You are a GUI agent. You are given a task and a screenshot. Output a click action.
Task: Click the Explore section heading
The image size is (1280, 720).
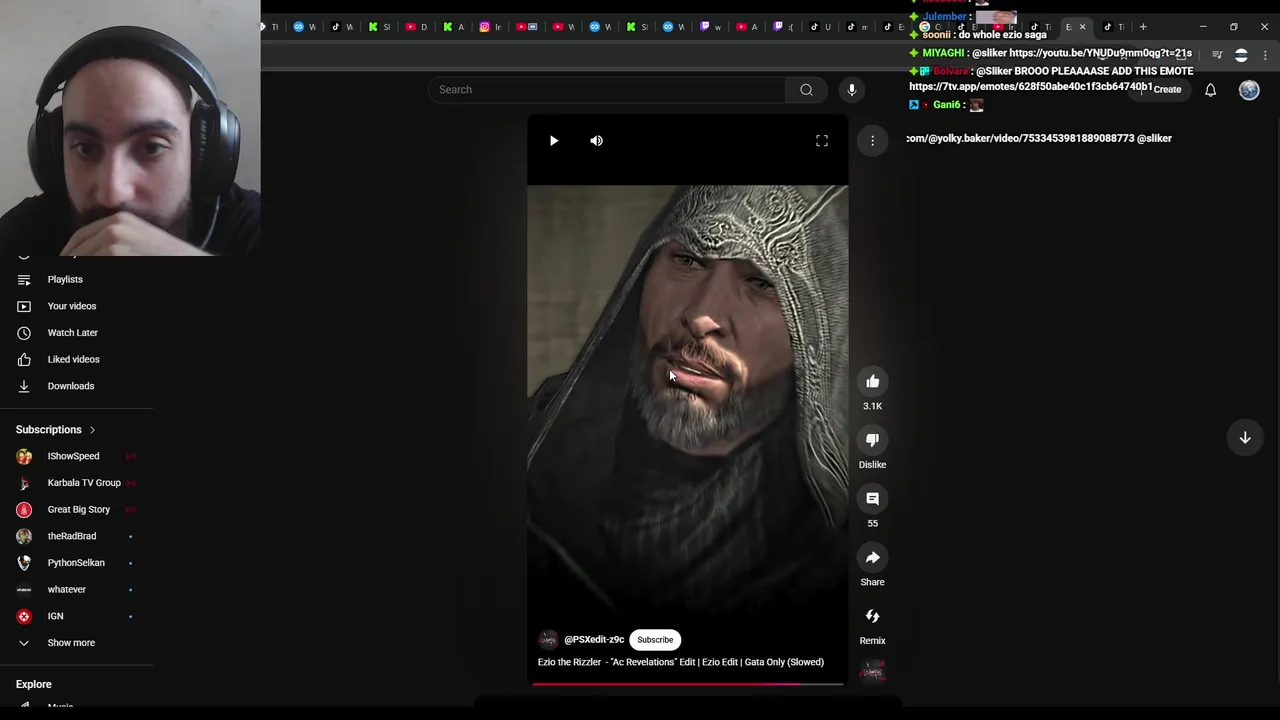click(x=34, y=685)
